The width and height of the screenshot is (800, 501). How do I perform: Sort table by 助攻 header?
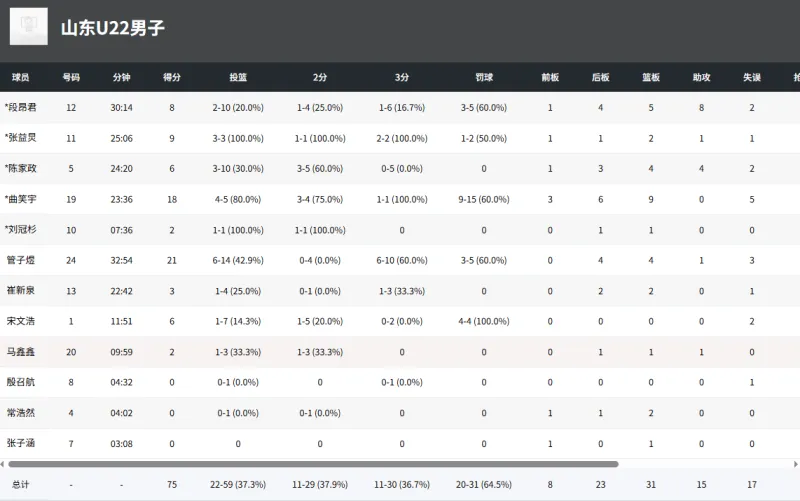coord(701,77)
